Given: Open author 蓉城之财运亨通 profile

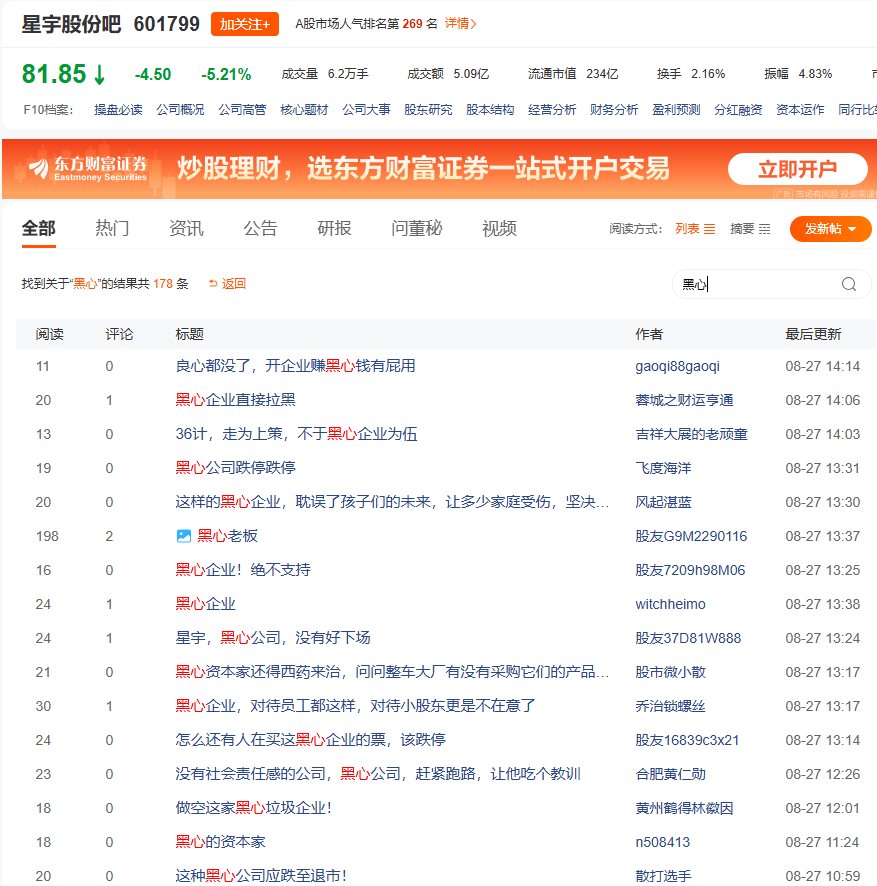Looking at the screenshot, I should pos(684,400).
